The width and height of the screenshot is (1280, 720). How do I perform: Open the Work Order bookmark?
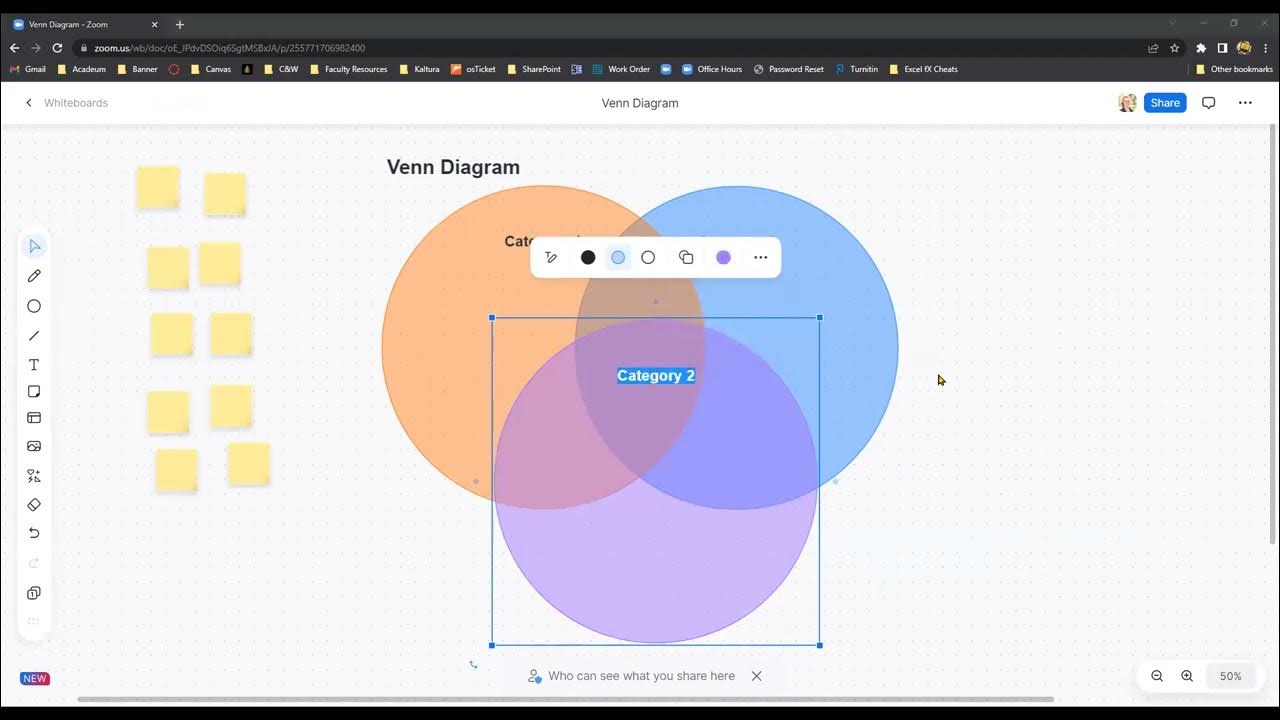pos(621,69)
